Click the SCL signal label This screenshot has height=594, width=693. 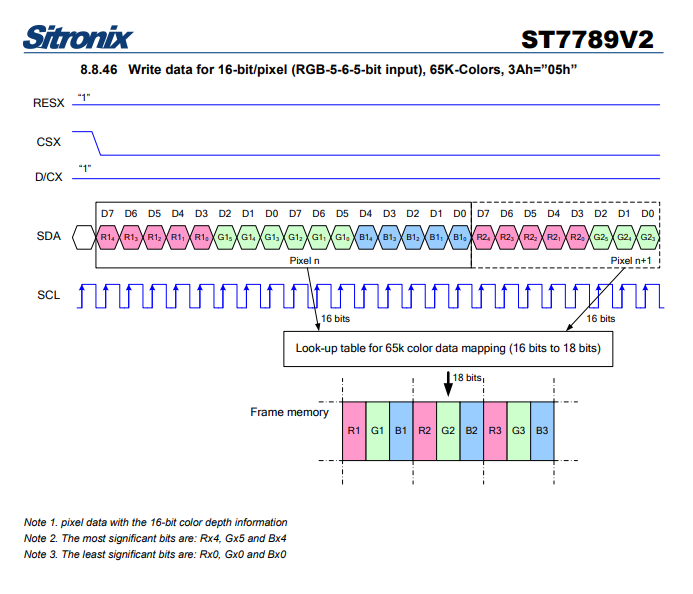click(49, 295)
